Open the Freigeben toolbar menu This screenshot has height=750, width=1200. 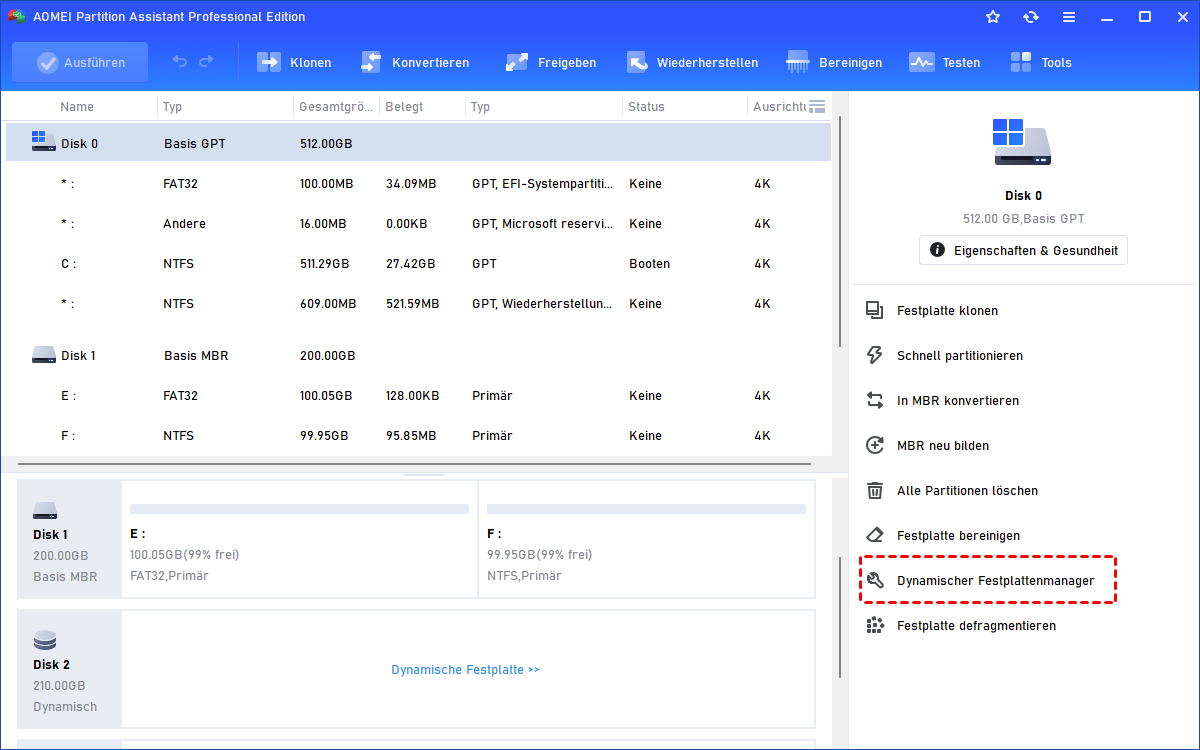(550, 62)
